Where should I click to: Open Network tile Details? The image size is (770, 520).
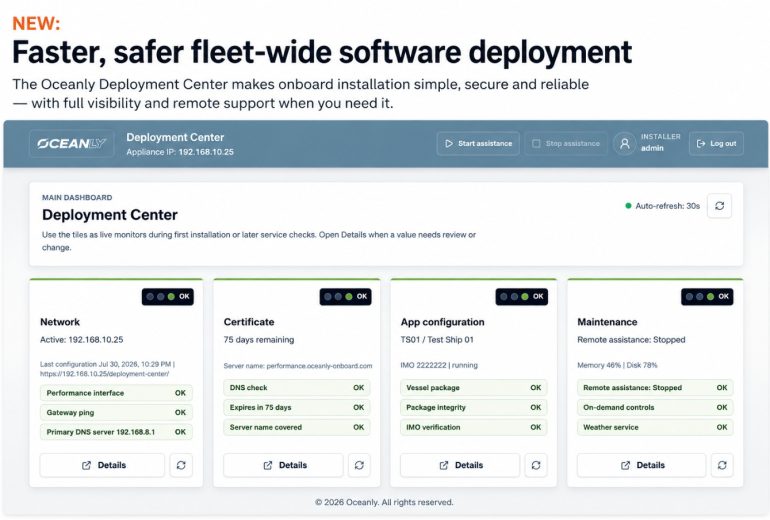103,465
